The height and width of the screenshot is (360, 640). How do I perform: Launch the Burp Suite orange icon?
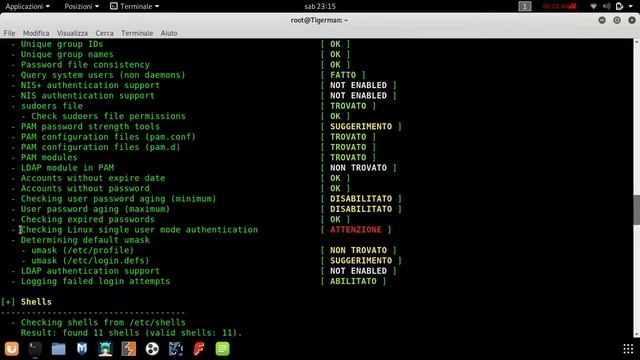coord(129,349)
